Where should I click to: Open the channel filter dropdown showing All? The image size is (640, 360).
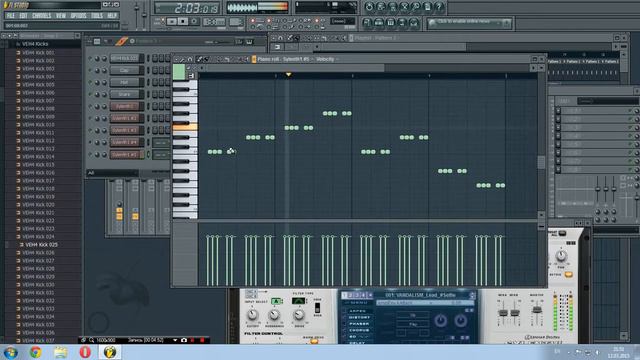(112, 173)
